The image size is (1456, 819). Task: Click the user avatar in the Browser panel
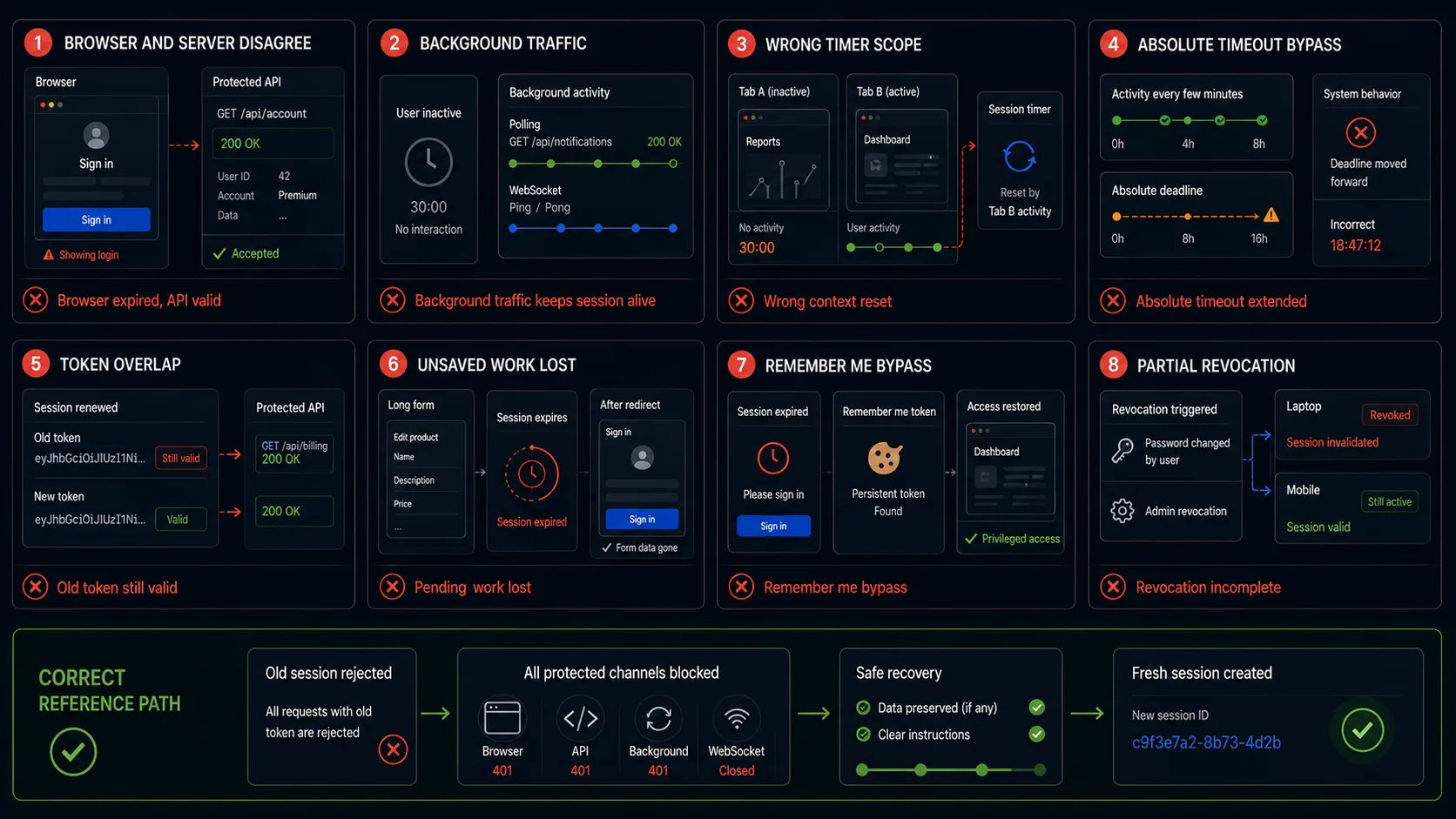pos(96,135)
